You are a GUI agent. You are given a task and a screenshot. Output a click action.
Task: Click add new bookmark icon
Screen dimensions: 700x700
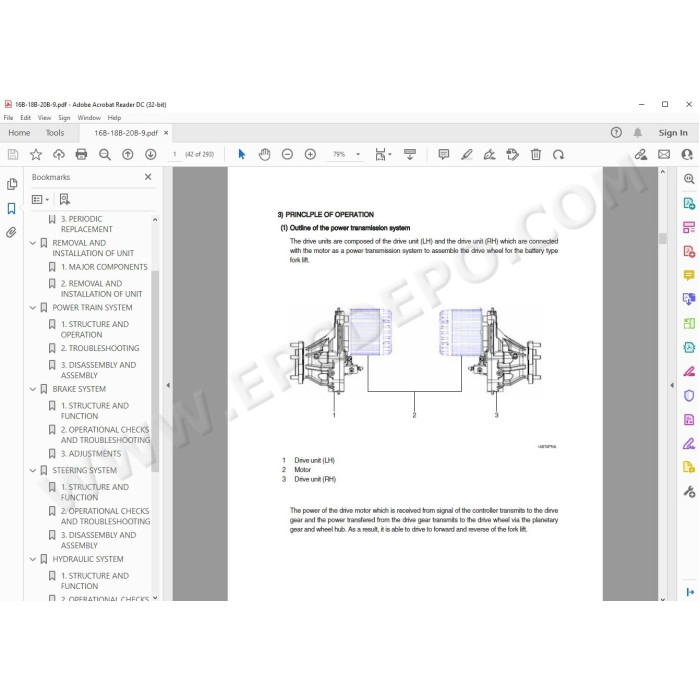tap(65, 199)
